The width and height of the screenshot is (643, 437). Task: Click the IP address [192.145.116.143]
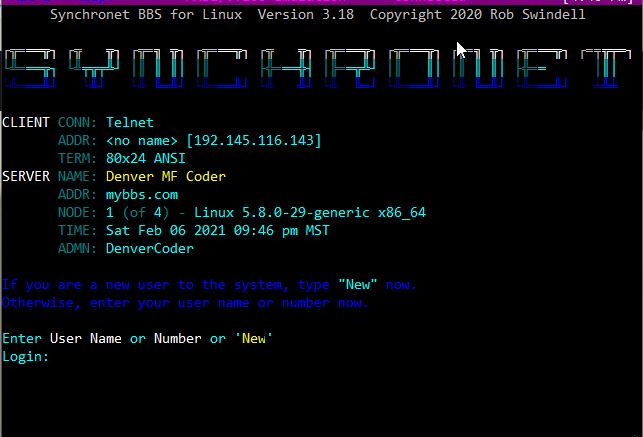[x=253, y=141]
